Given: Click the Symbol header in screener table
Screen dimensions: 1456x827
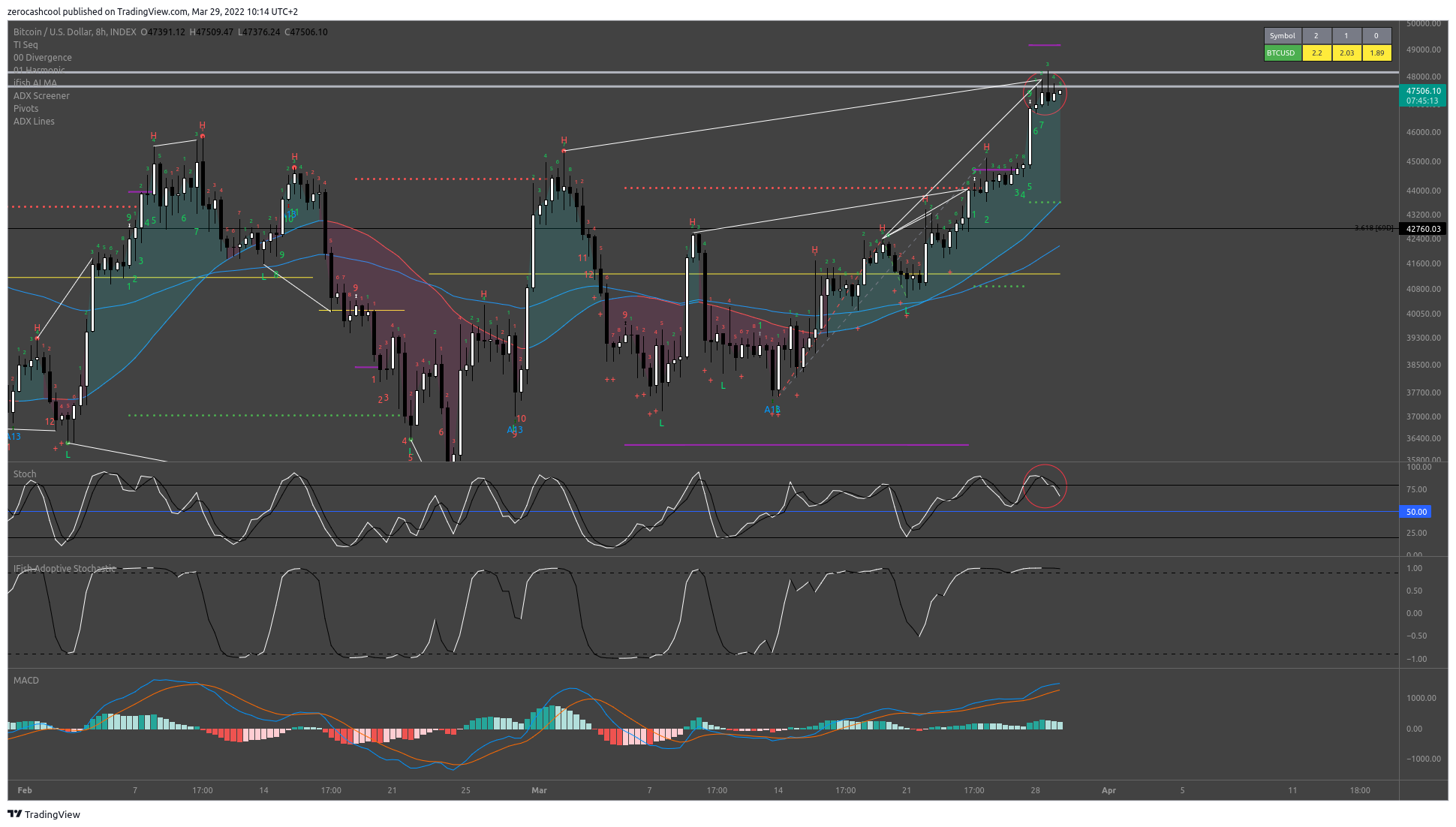Looking at the screenshot, I should point(1282,36).
